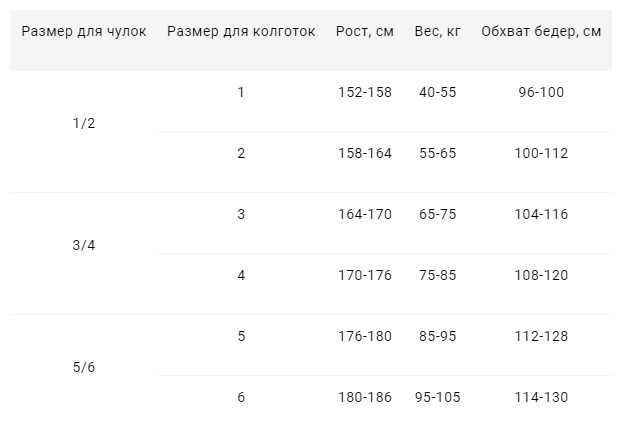Select the hip circumference 114-130
629x441 pixels.
541,397
